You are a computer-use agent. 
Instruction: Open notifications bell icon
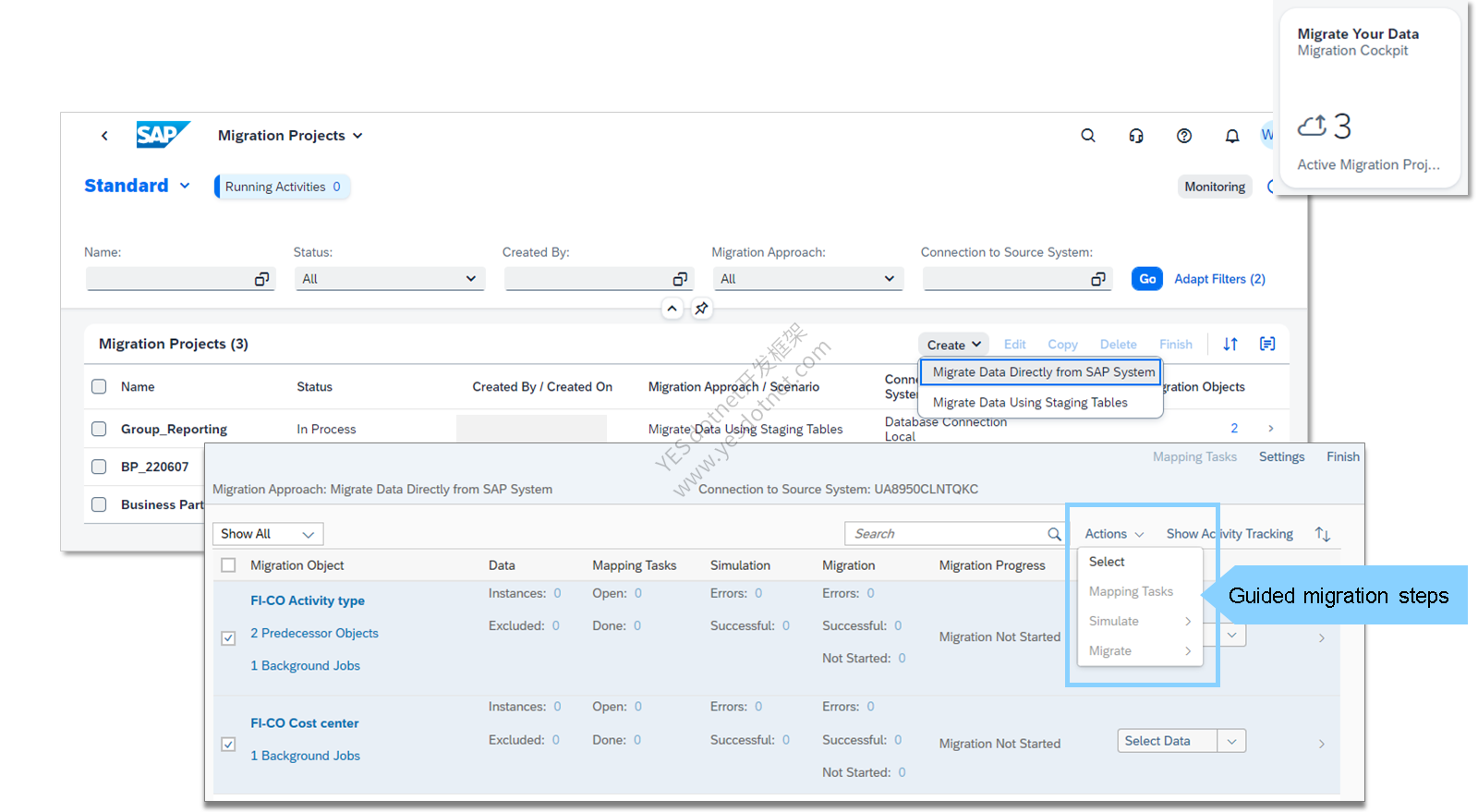tap(1232, 136)
